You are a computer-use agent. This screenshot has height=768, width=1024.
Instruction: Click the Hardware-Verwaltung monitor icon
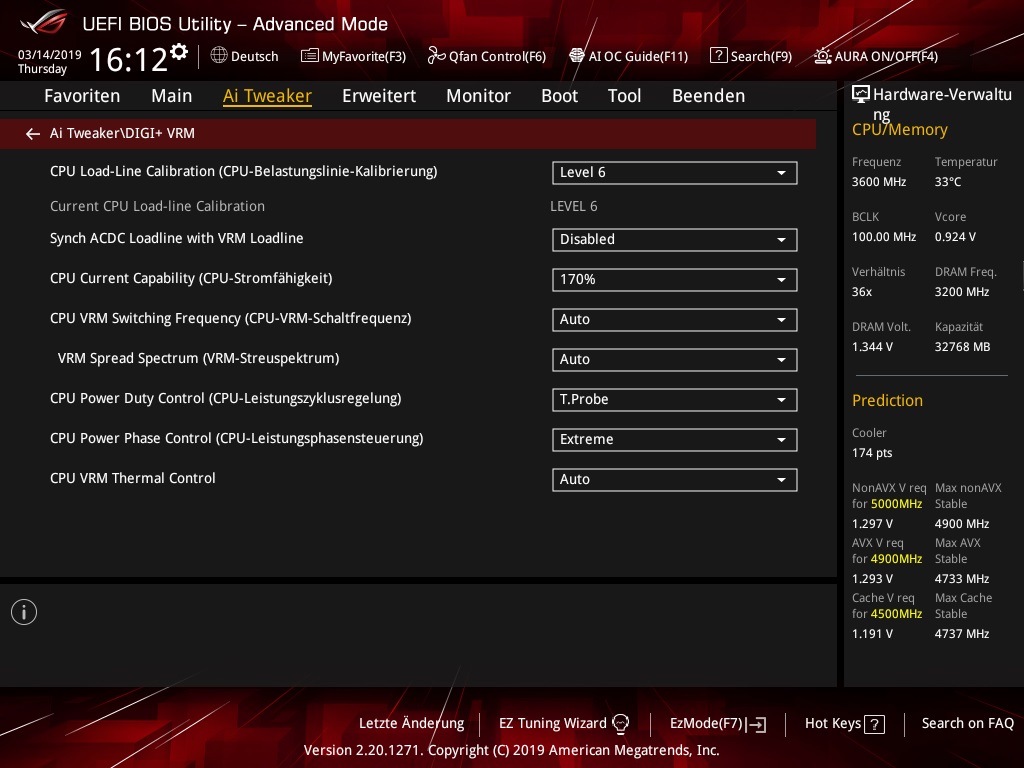[x=861, y=95]
